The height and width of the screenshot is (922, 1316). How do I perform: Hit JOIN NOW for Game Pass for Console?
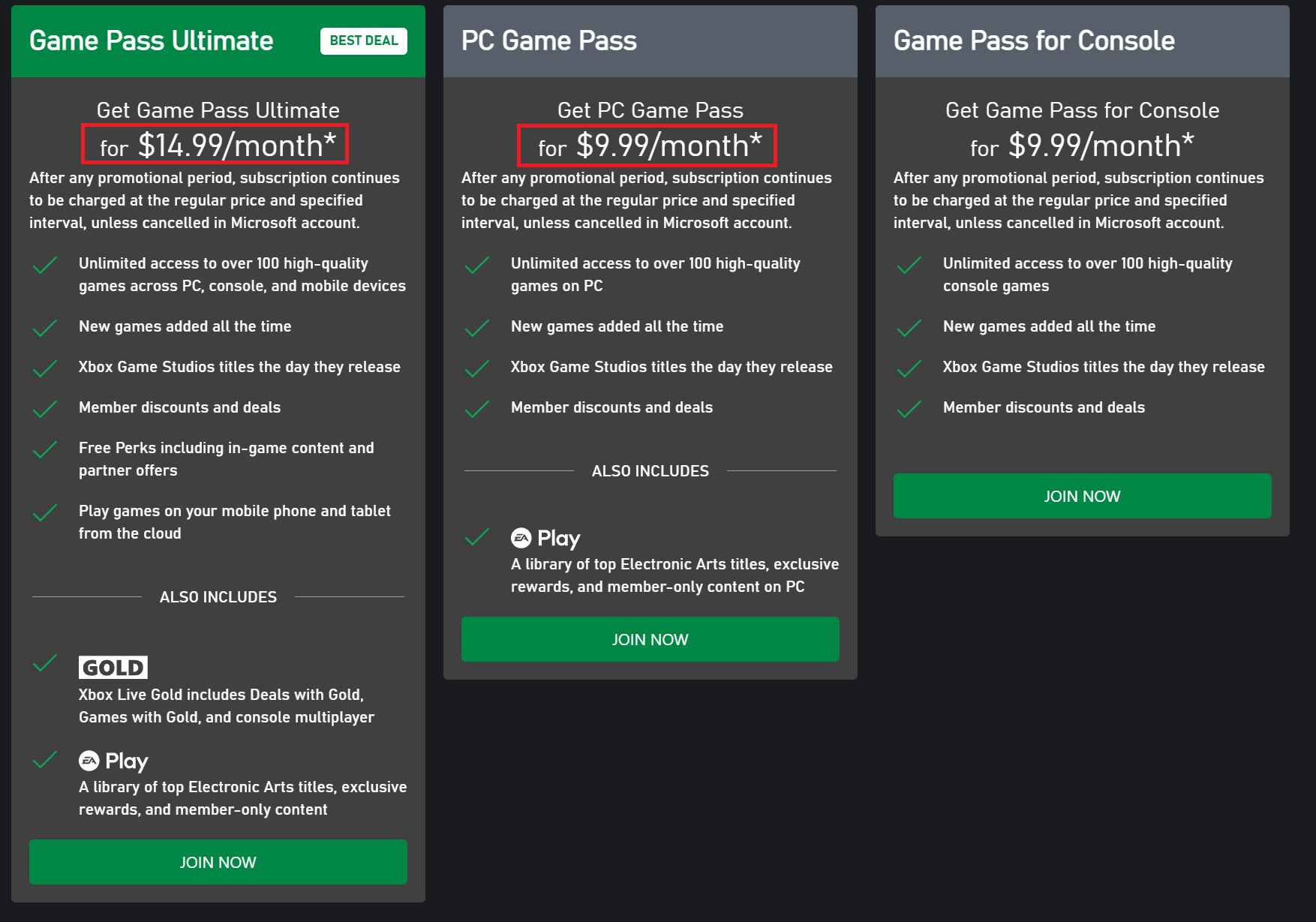[x=1082, y=496]
